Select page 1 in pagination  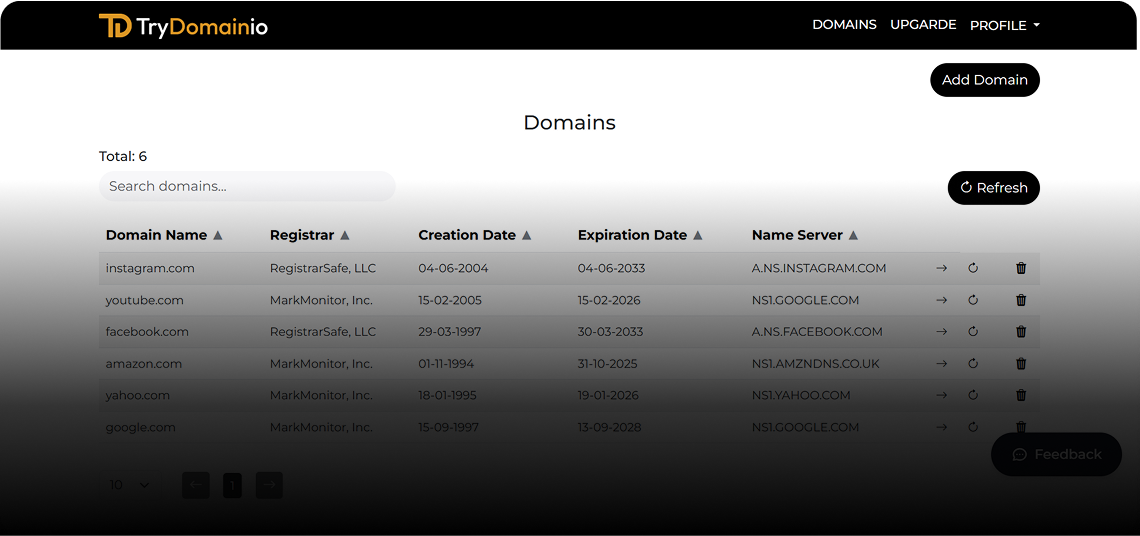point(233,485)
